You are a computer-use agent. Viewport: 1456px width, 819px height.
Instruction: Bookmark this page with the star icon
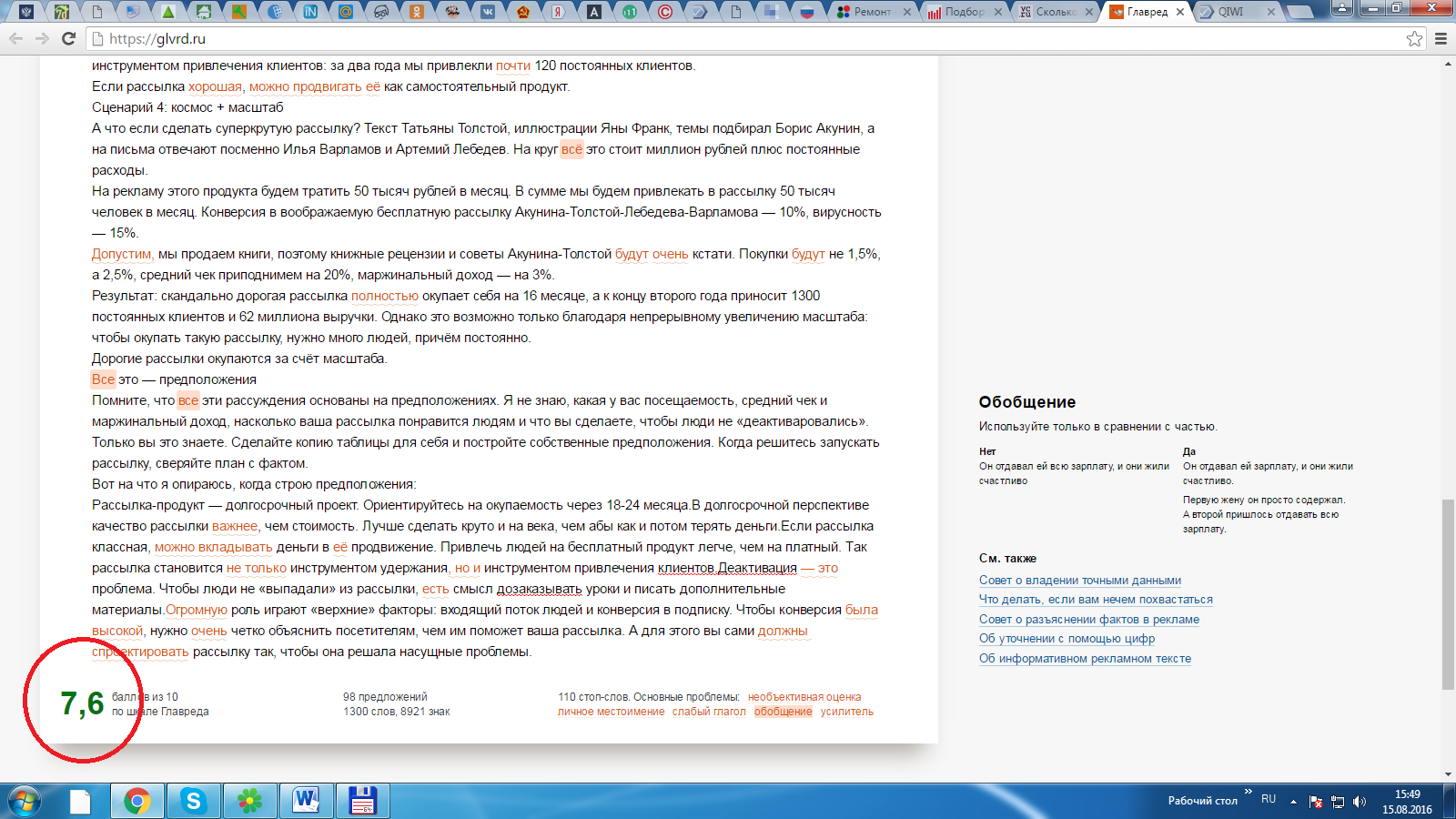[1414, 38]
